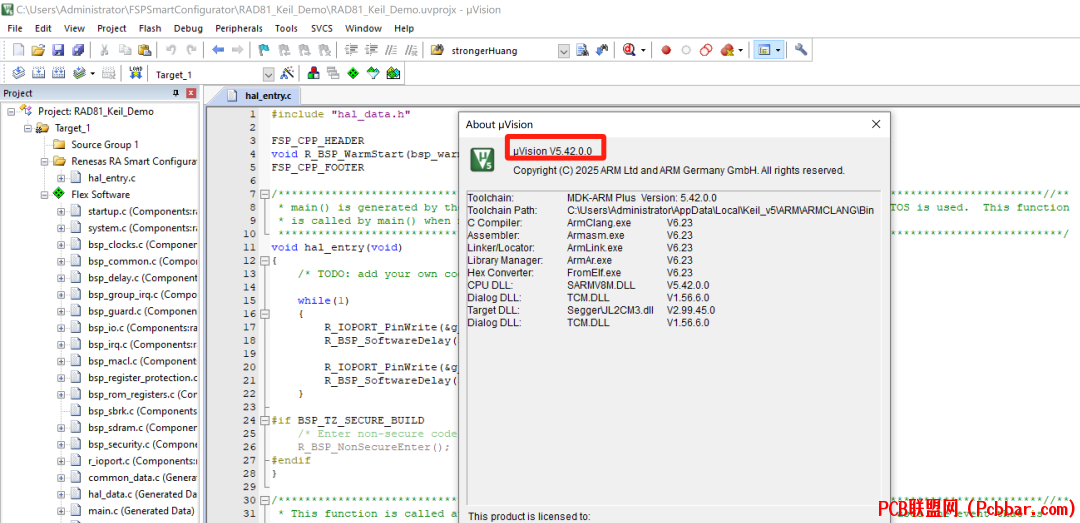
Task: Download to flash with the LOAD icon
Action: 136,73
